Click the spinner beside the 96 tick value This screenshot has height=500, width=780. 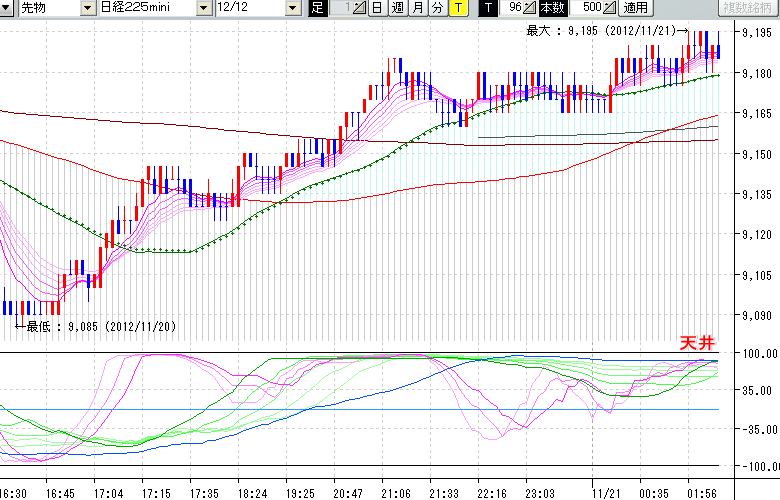point(530,8)
